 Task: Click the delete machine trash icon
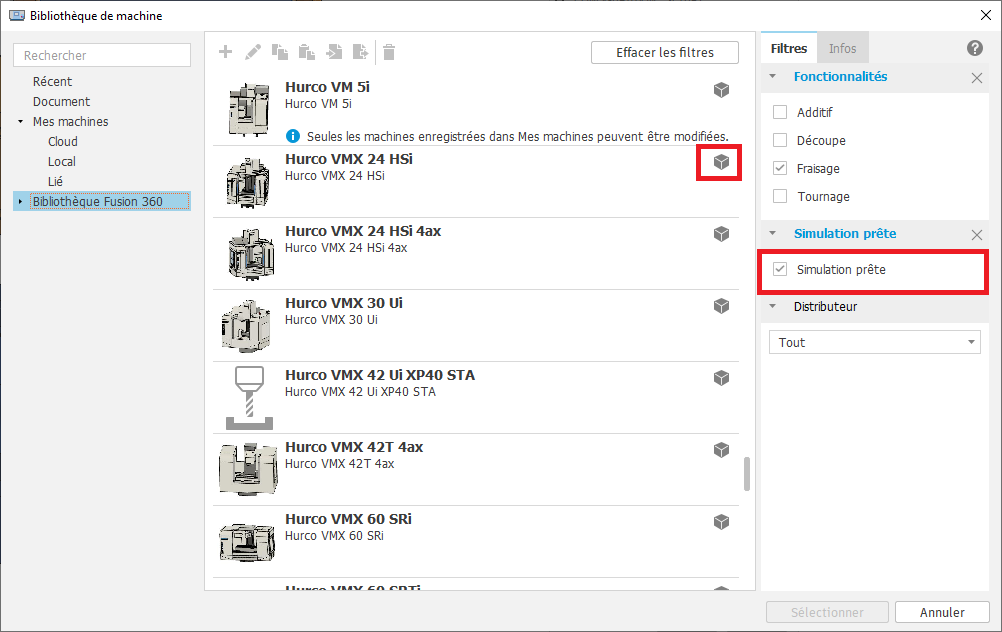click(x=389, y=52)
